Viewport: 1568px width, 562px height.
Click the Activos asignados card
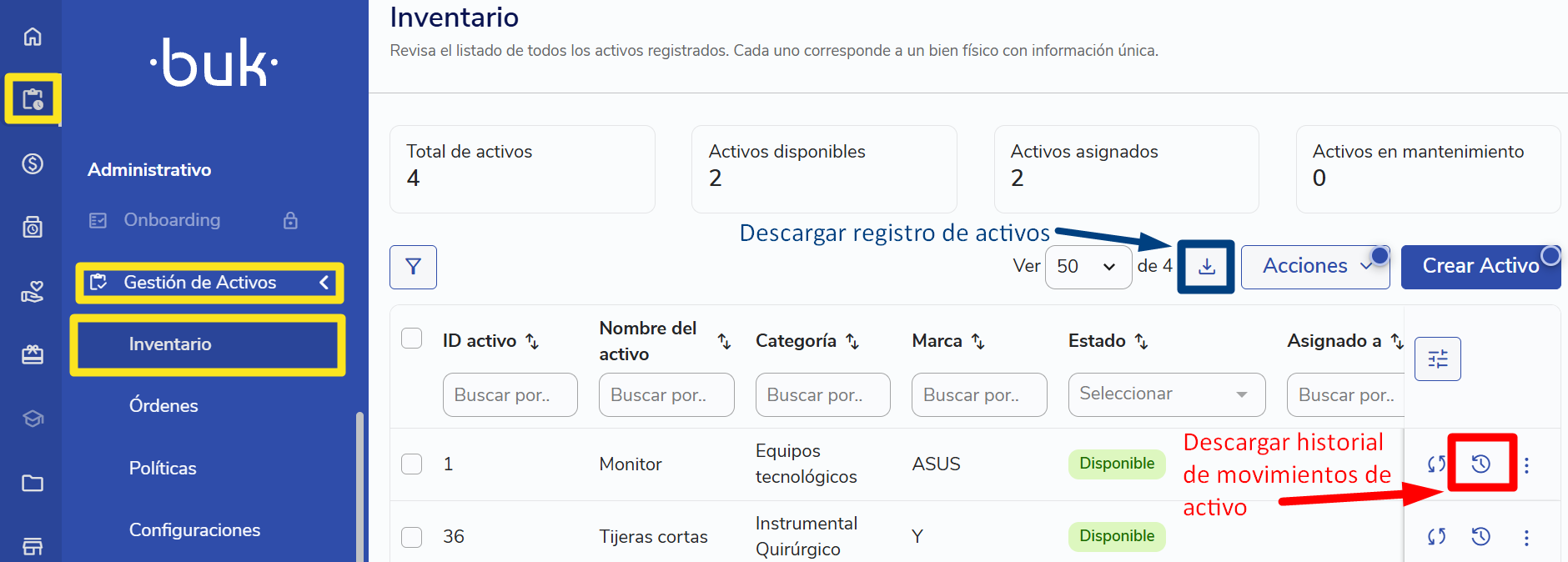[x=1126, y=169]
